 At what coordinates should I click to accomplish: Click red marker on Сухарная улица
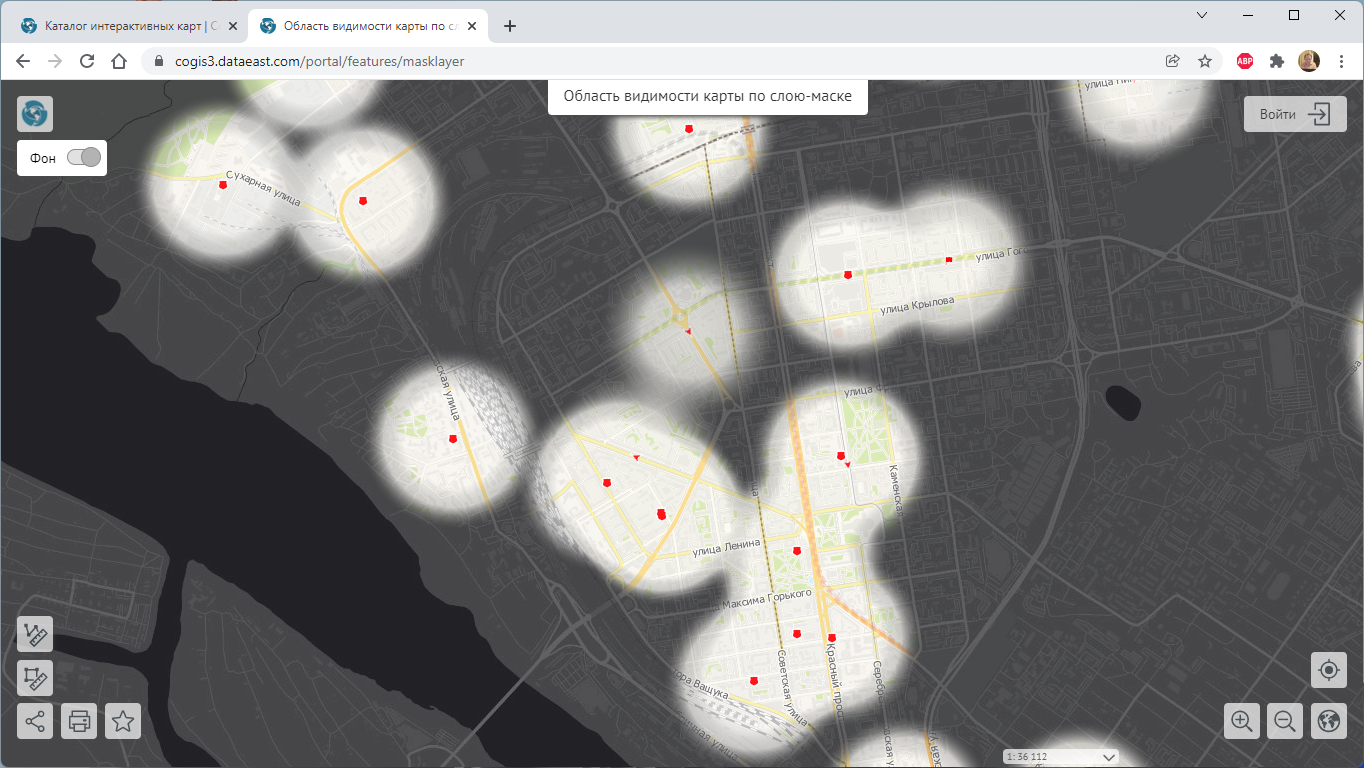pos(223,185)
